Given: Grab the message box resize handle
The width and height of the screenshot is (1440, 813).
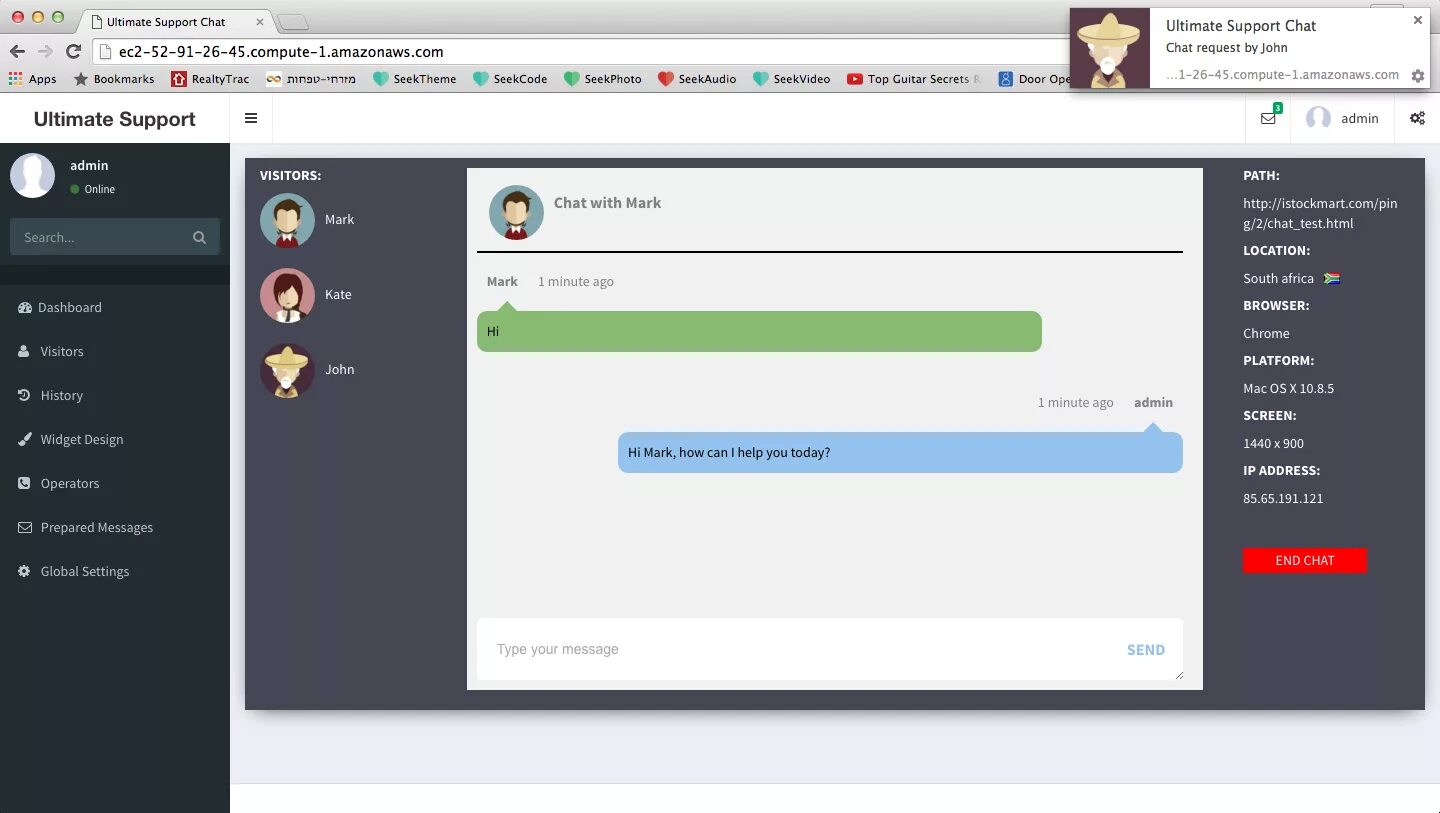Looking at the screenshot, I should pos(1178,675).
